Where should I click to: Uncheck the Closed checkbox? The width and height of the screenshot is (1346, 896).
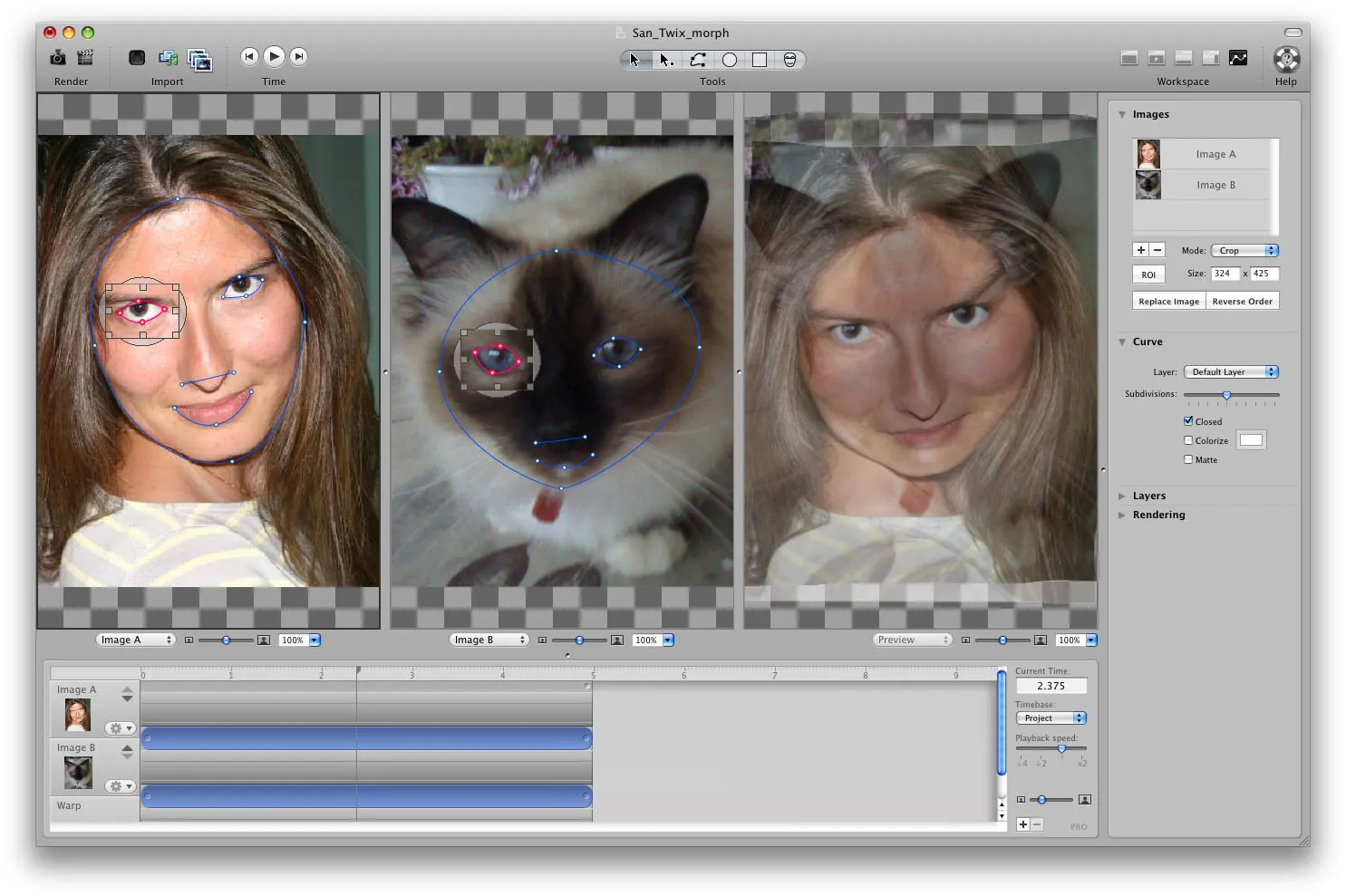coord(1188,421)
